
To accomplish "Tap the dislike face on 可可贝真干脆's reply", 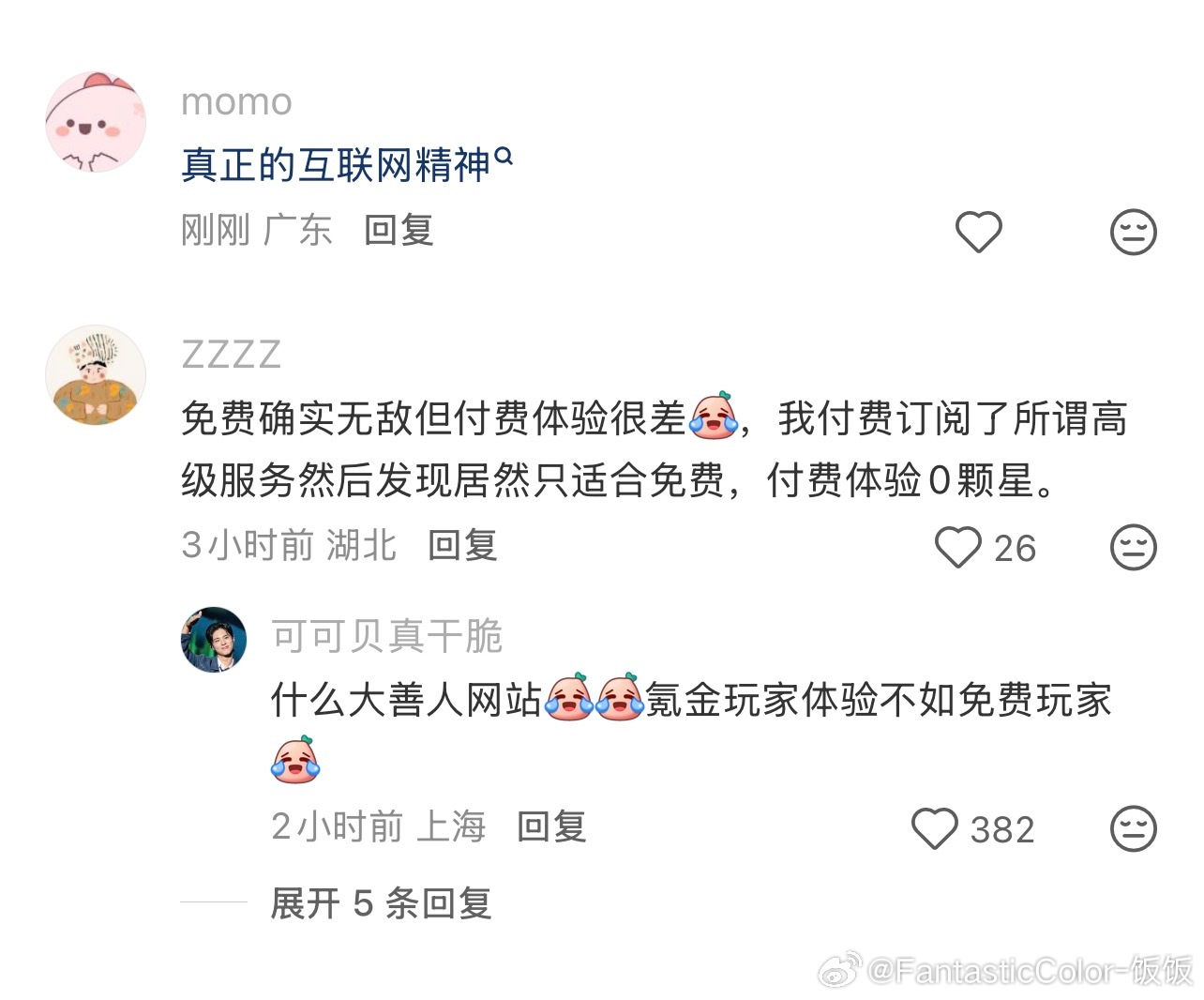I will point(1133,829).
